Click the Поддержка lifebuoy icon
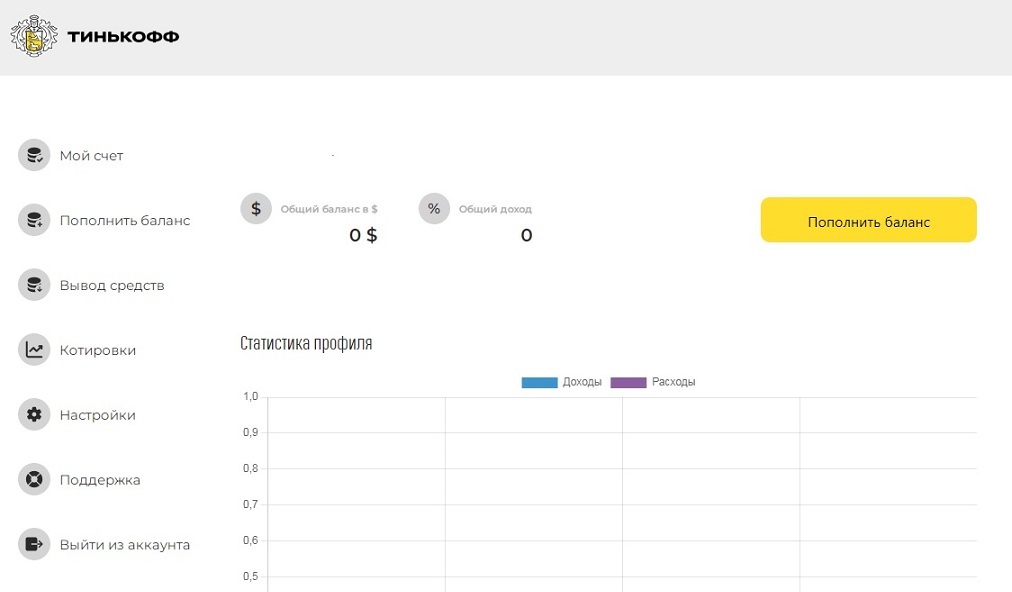The image size is (1012, 592). tap(34, 480)
